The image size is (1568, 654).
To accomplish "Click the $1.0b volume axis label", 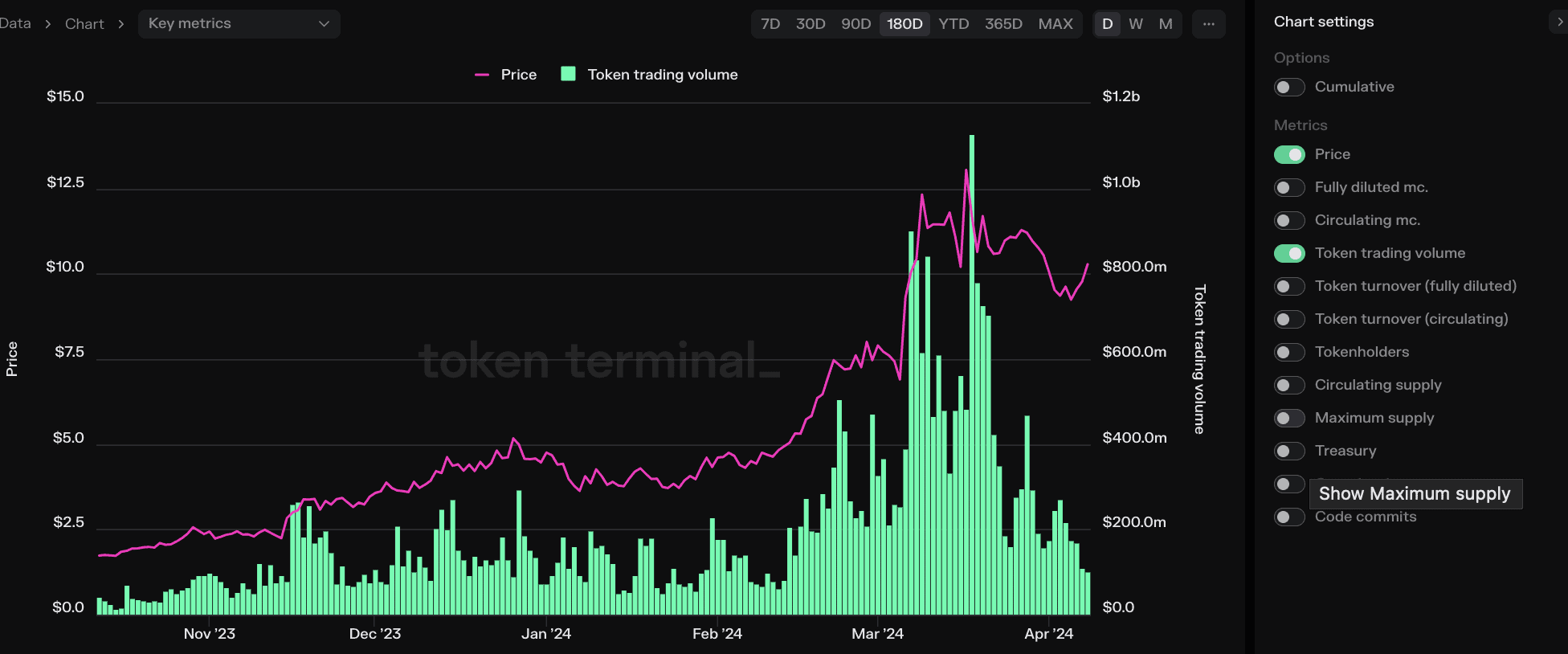I will tap(1121, 182).
